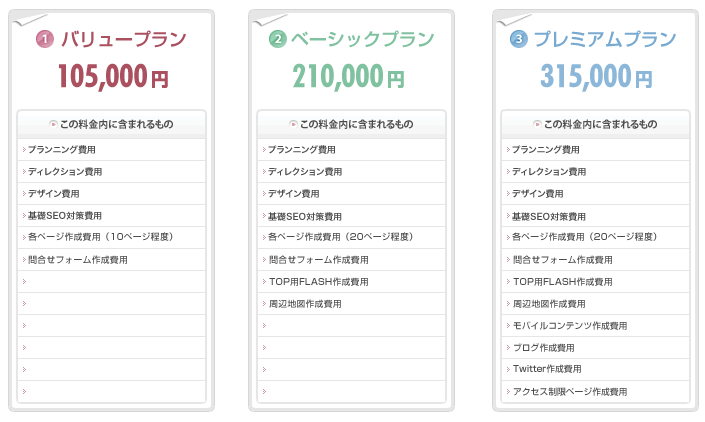Viewport: 705px width, 422px height.
Task: Select the プレミアムプラン title
Action: [x=605, y=39]
